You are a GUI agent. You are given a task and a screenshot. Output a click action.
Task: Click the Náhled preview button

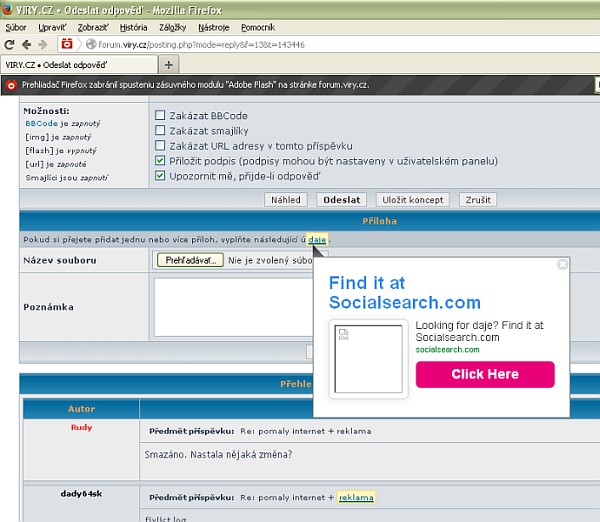[286, 200]
